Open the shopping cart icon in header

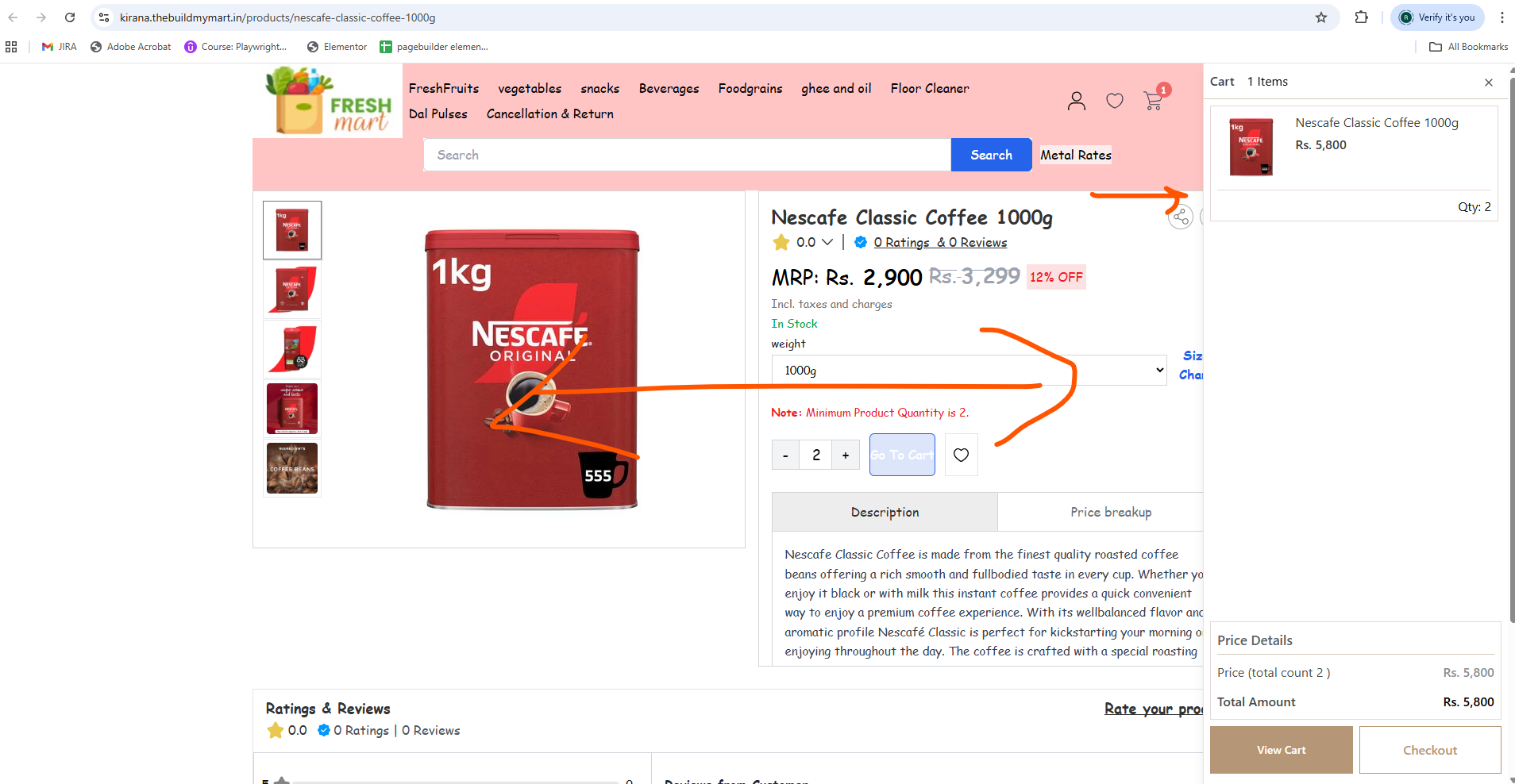pos(1153,101)
